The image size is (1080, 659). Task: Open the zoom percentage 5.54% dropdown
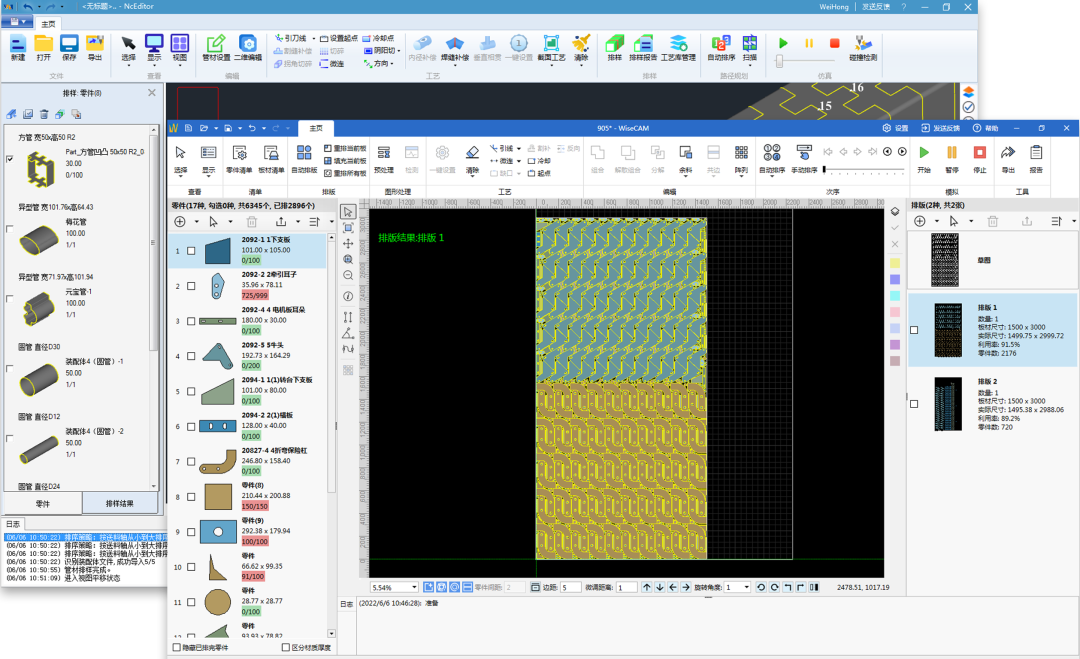[x=415, y=587]
